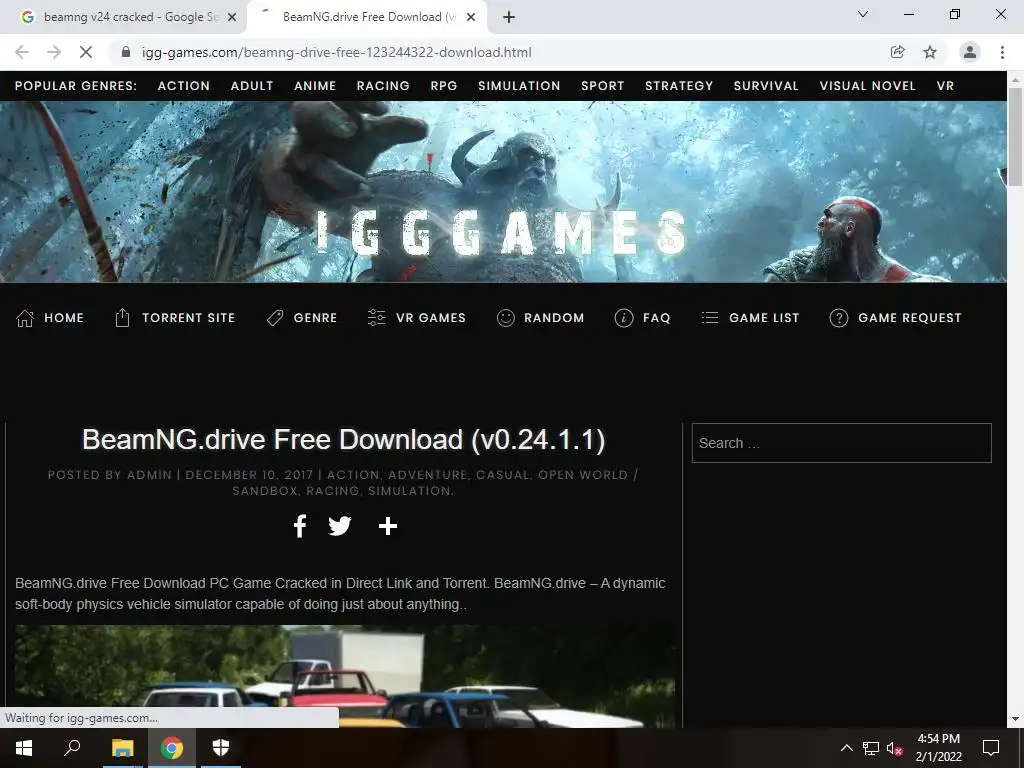Screen dimensions: 1024x768
Task: Open the SIMULATION genre
Action: 519,86
